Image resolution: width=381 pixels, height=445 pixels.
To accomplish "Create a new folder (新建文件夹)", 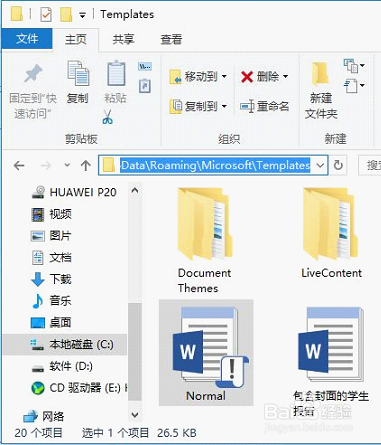I will pos(321,91).
